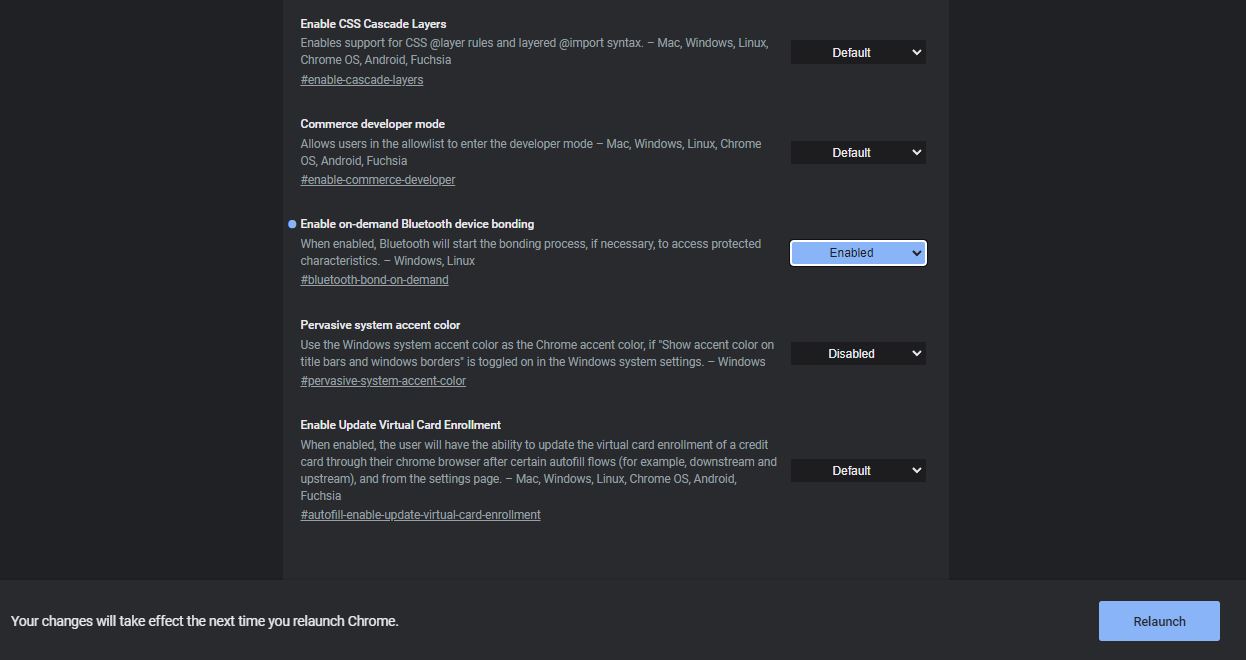This screenshot has height=660, width=1246.
Task: Select the Pervasive system accent color heading
Action: click(380, 325)
